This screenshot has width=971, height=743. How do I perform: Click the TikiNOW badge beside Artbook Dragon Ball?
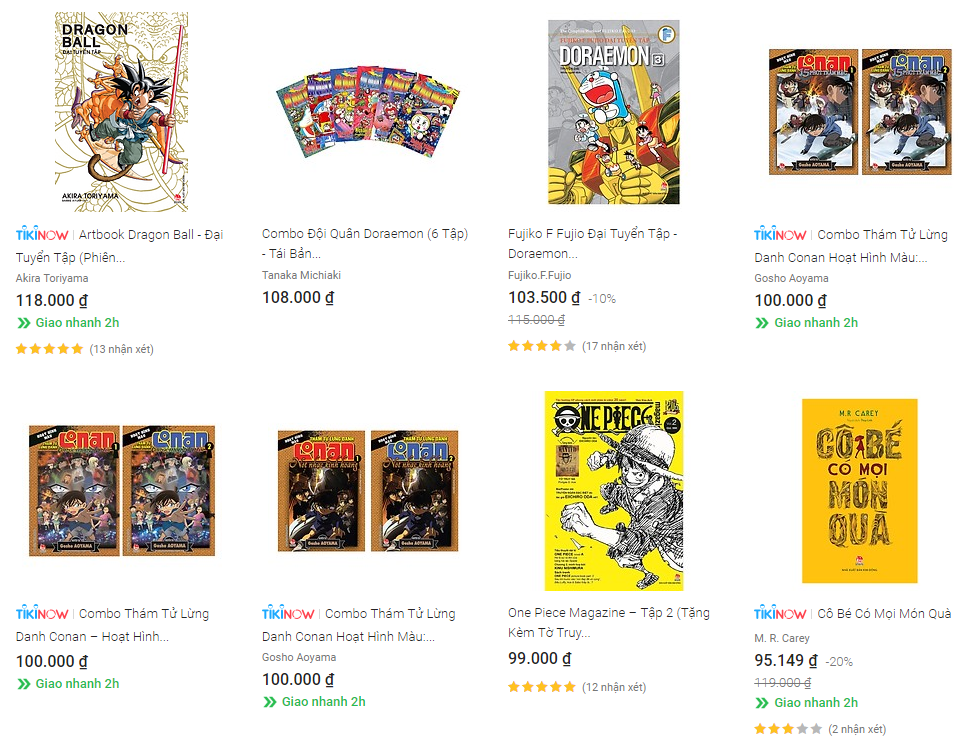pos(42,235)
